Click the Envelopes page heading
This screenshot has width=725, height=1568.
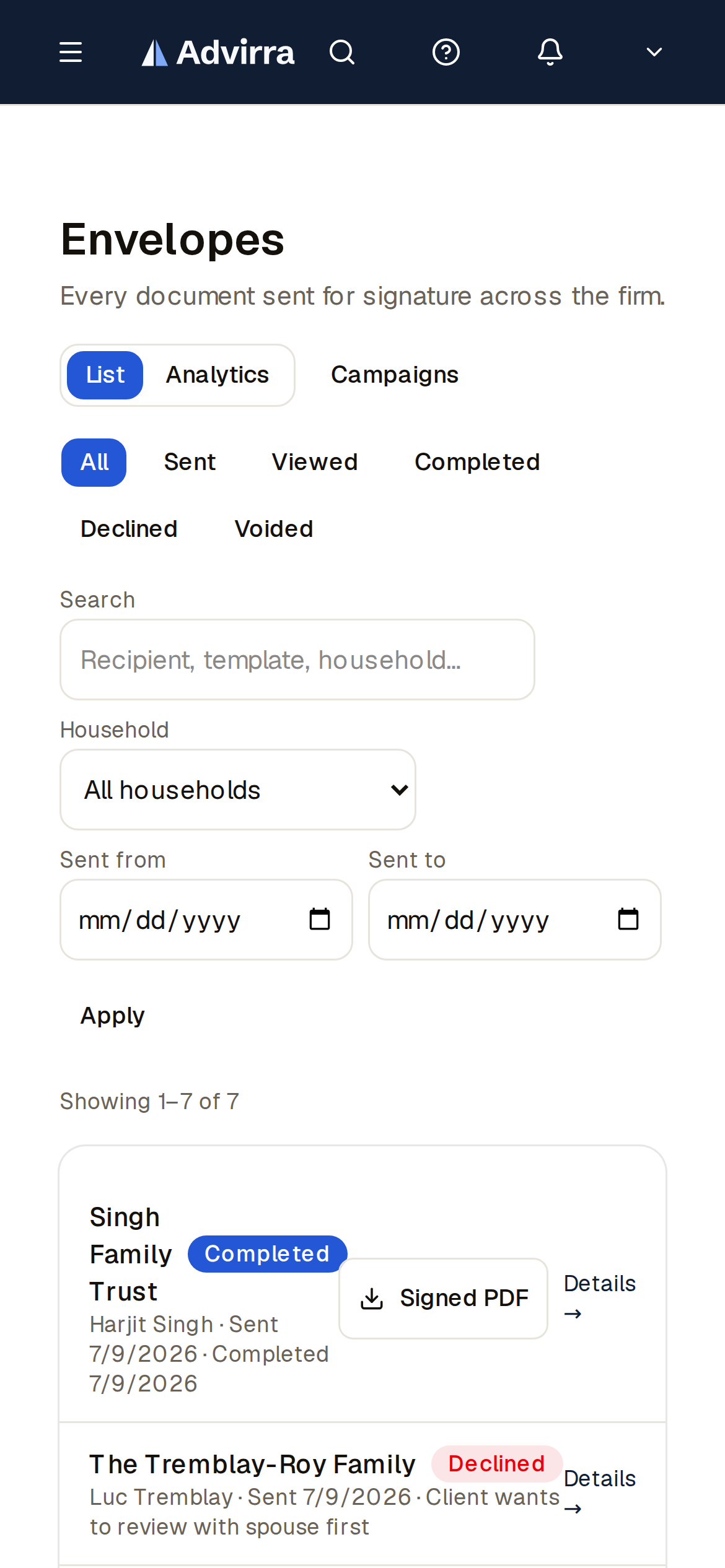coord(172,240)
